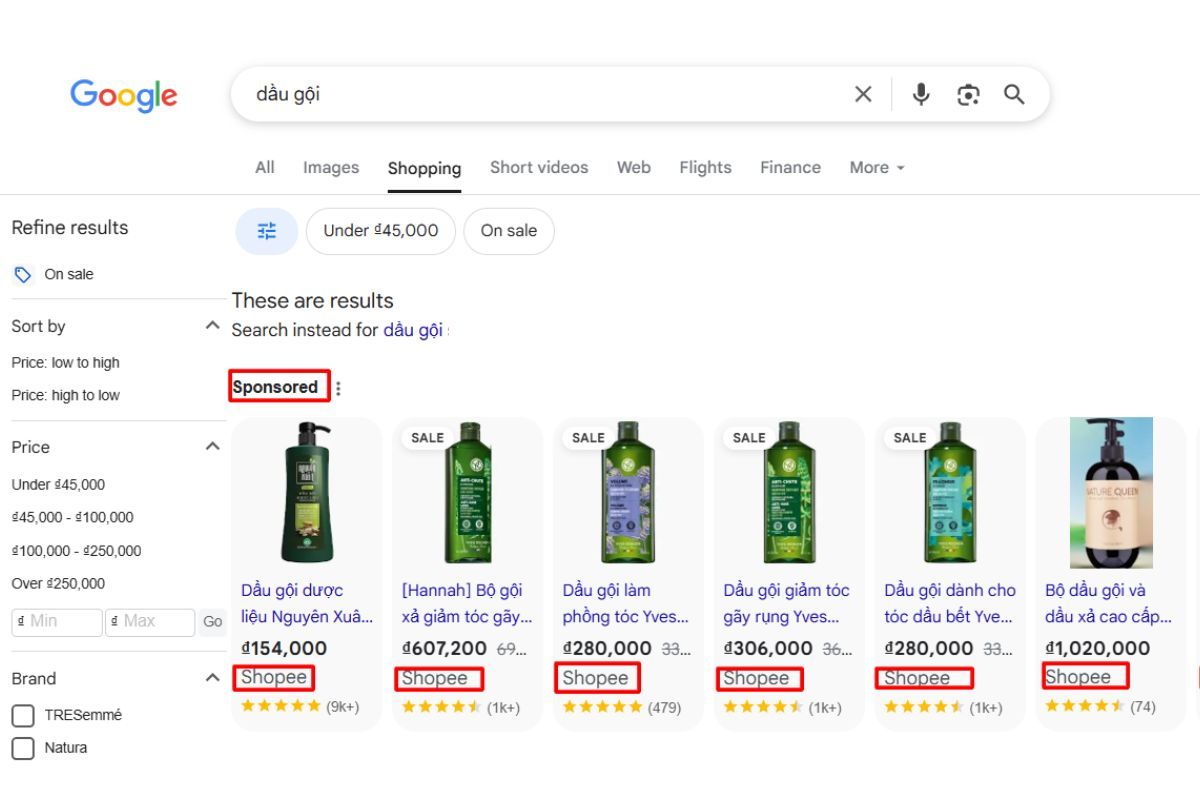
Task: Check the TRESemmé brand checkbox
Action: 22,716
